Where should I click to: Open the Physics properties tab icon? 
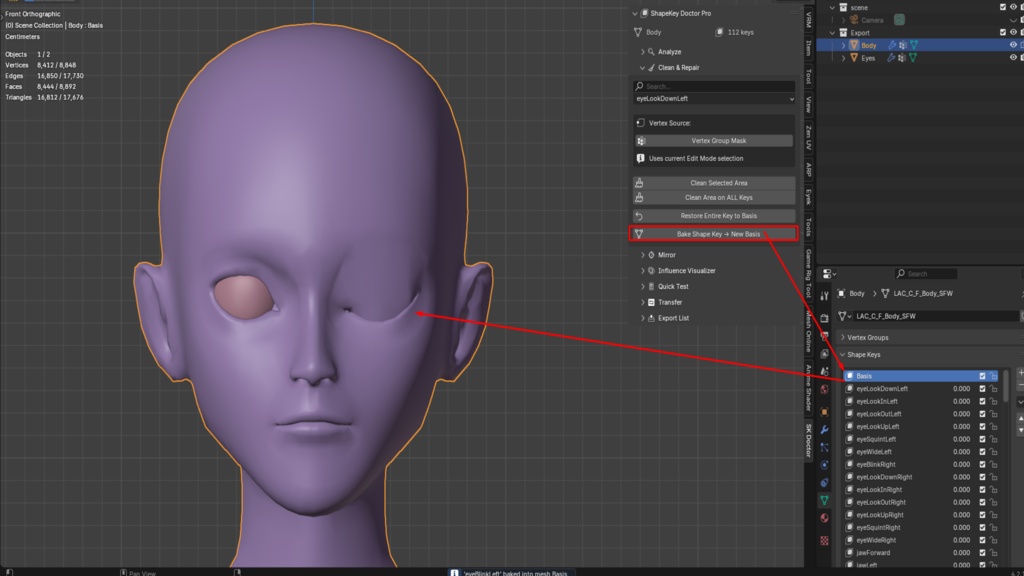(824, 465)
